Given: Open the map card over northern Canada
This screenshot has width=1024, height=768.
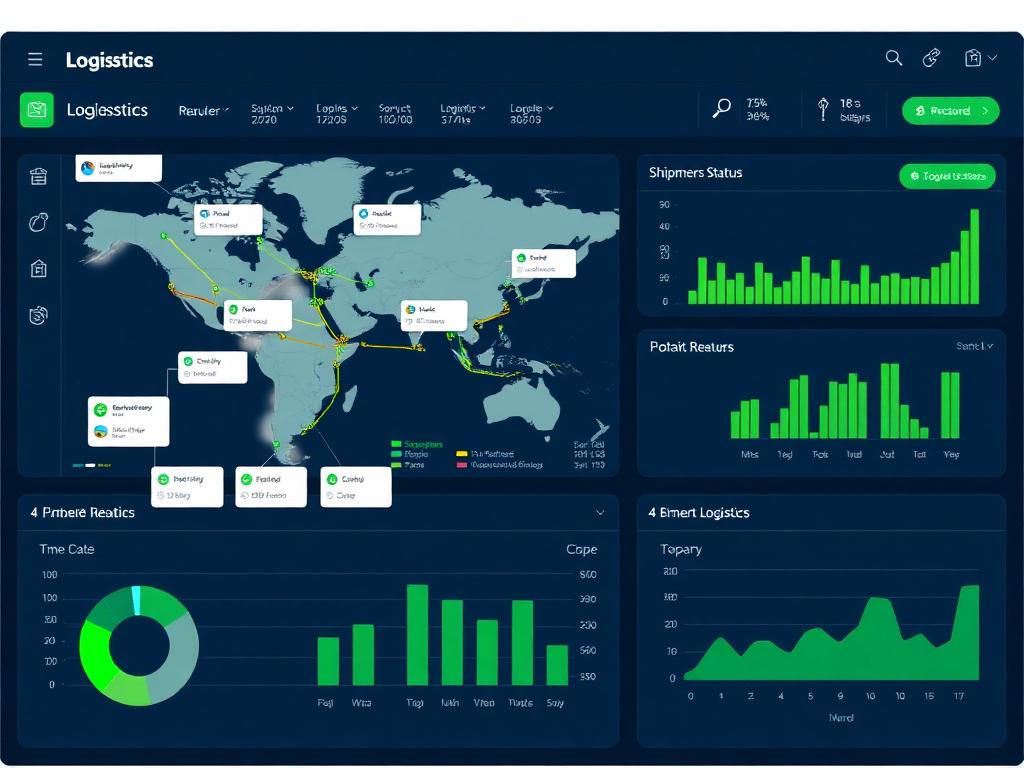Looking at the screenshot, I should (x=229, y=219).
